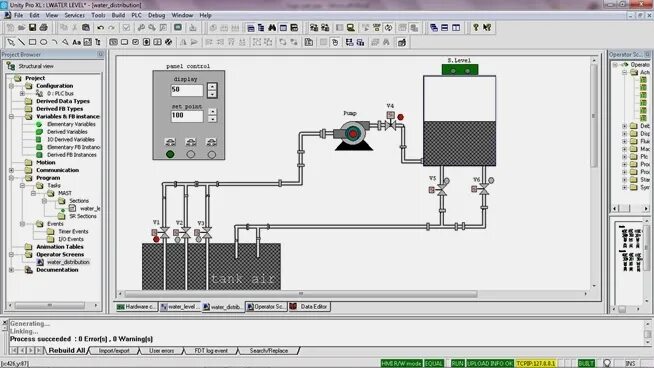Select the Ellipse drawing tool
This screenshot has height=368, width=654.
pyautogui.click(x=43, y=42)
